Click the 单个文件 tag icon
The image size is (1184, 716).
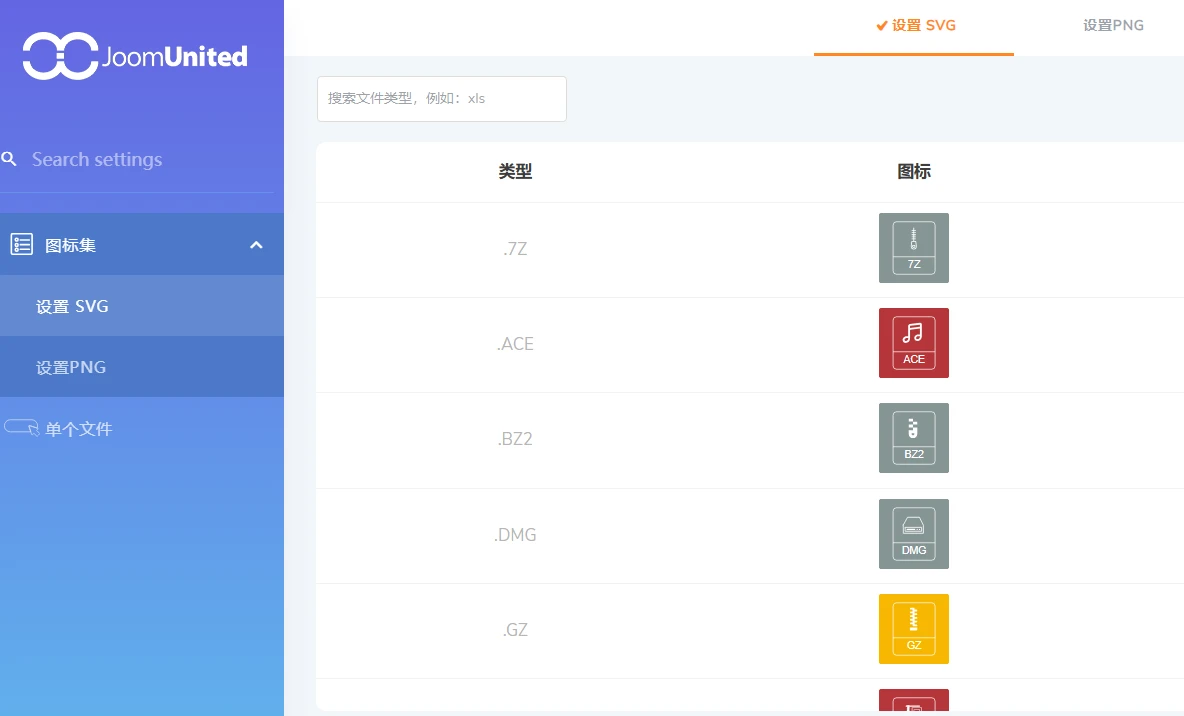[21, 428]
